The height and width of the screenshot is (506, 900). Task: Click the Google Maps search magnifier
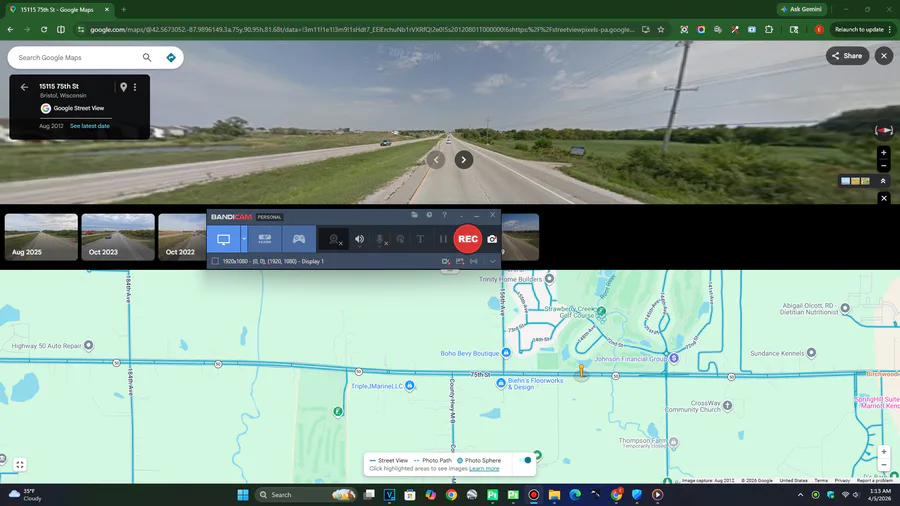click(147, 57)
